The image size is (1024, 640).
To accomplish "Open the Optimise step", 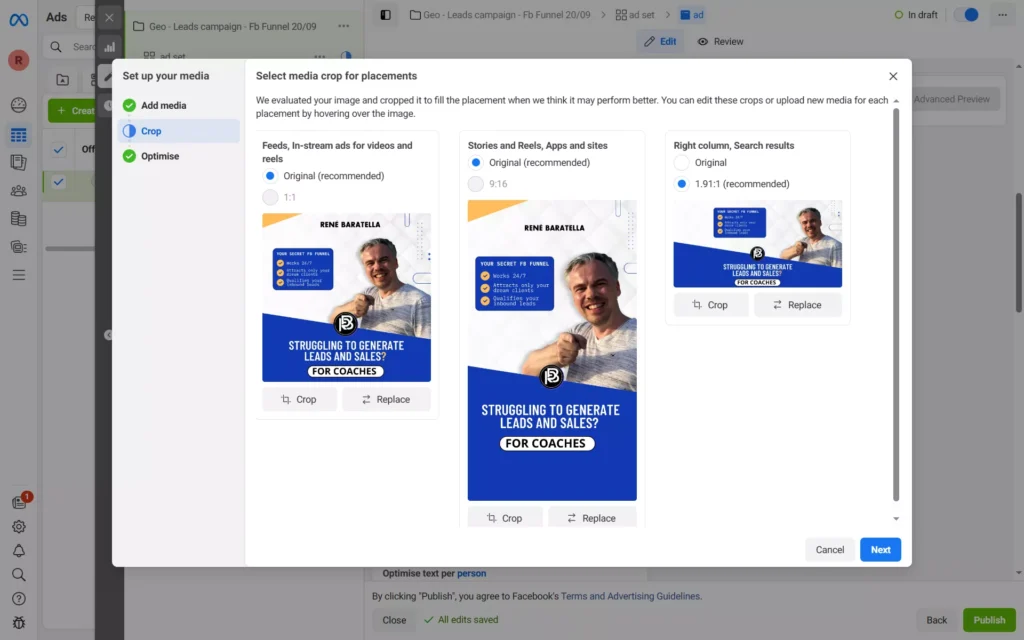I will (160, 156).
